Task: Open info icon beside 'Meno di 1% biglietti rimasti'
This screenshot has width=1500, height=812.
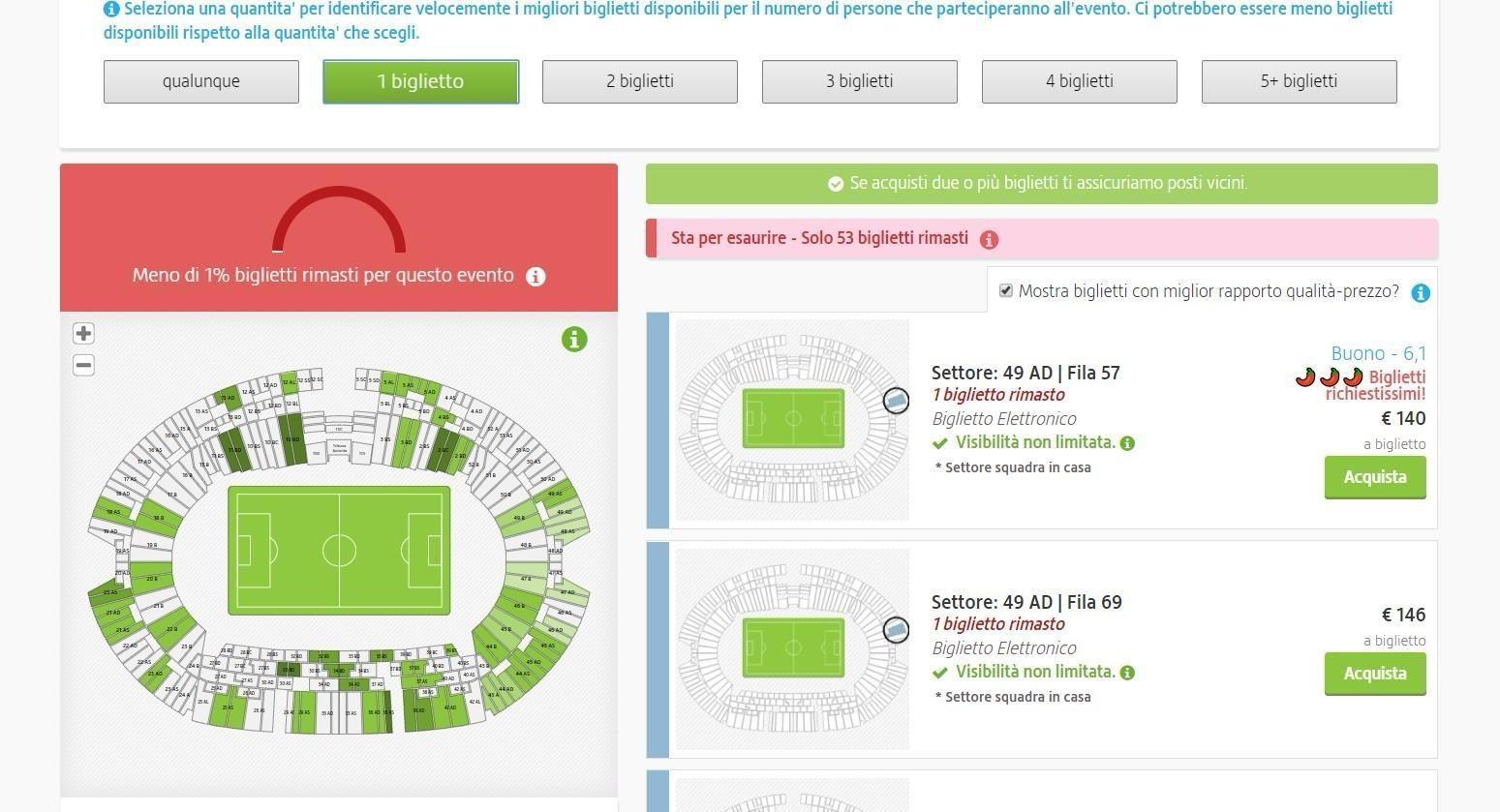Action: coord(536,277)
